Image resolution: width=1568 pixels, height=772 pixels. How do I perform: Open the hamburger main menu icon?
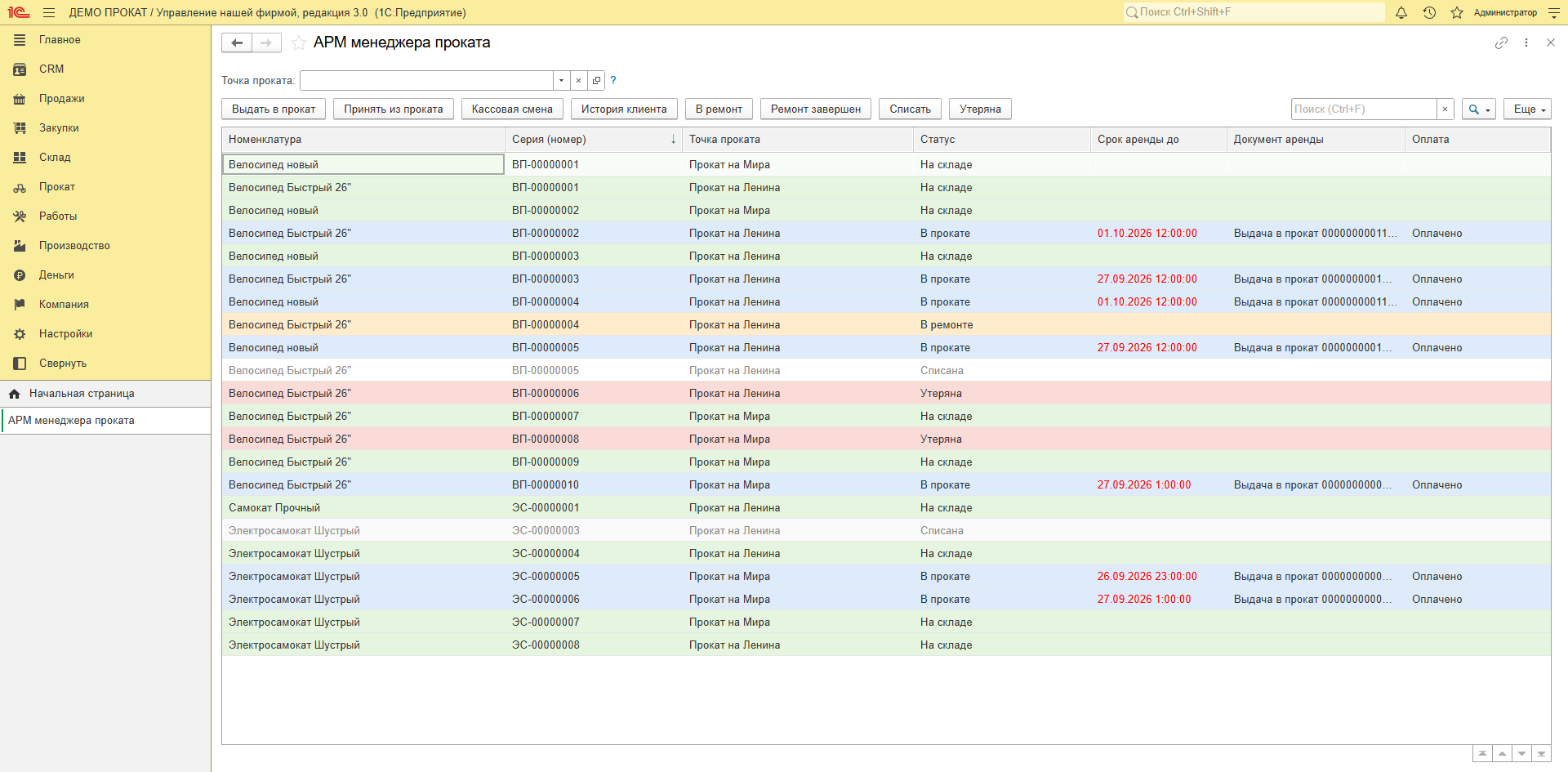(49, 12)
